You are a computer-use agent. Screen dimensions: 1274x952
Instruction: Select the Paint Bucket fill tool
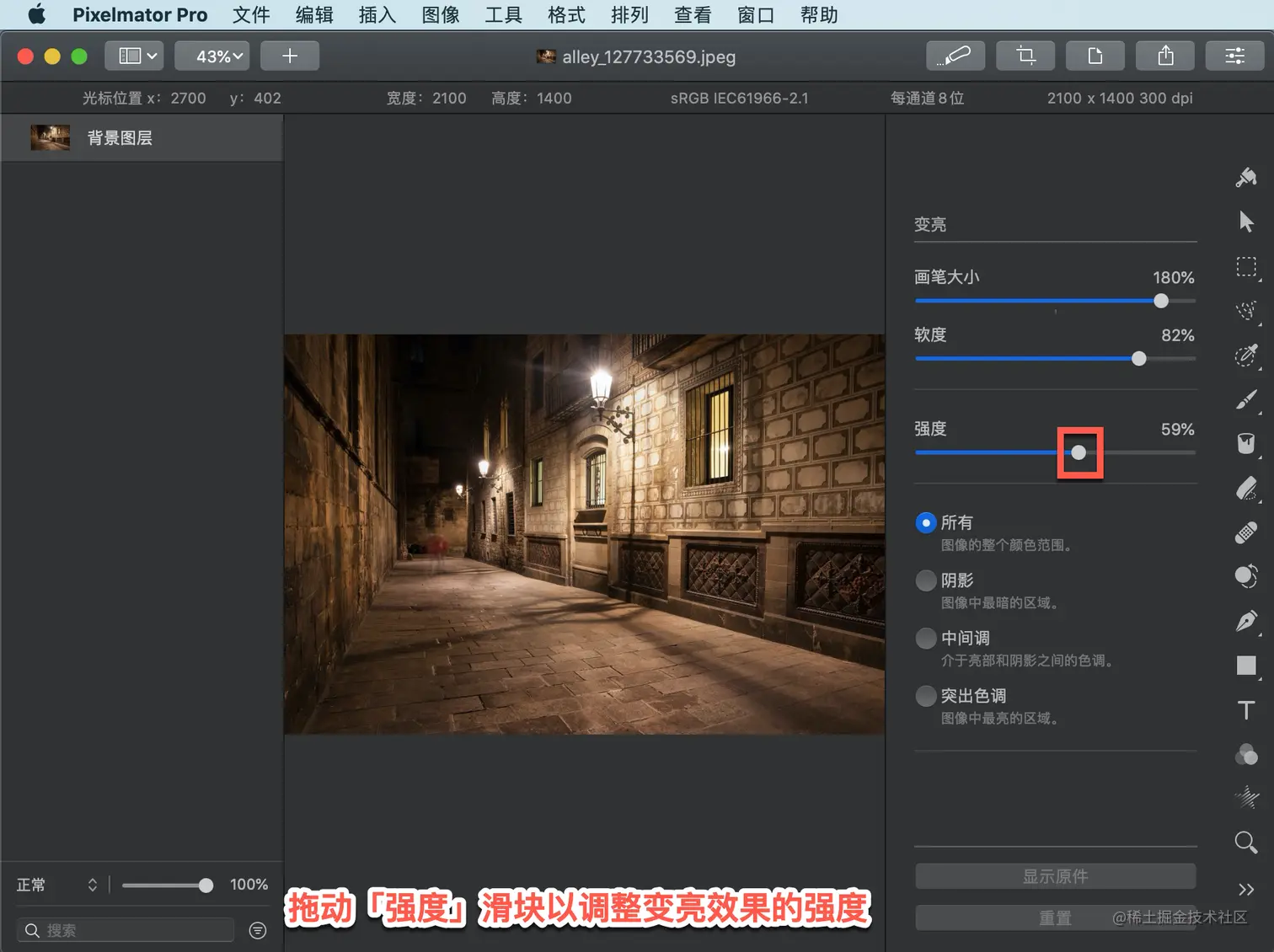pos(1246,443)
